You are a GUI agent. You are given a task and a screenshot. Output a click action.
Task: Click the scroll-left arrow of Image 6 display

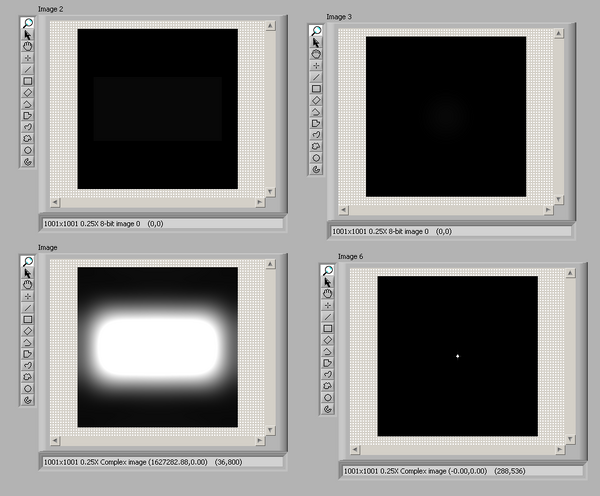(x=357, y=451)
